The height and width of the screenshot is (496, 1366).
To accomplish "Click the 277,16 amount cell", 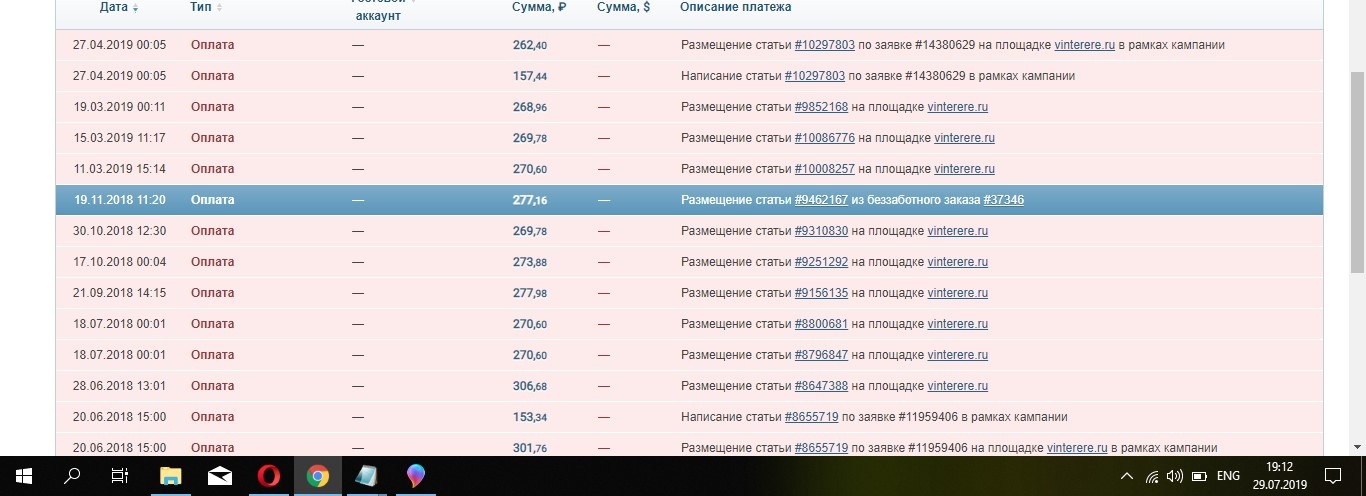I will pyautogui.click(x=530, y=200).
